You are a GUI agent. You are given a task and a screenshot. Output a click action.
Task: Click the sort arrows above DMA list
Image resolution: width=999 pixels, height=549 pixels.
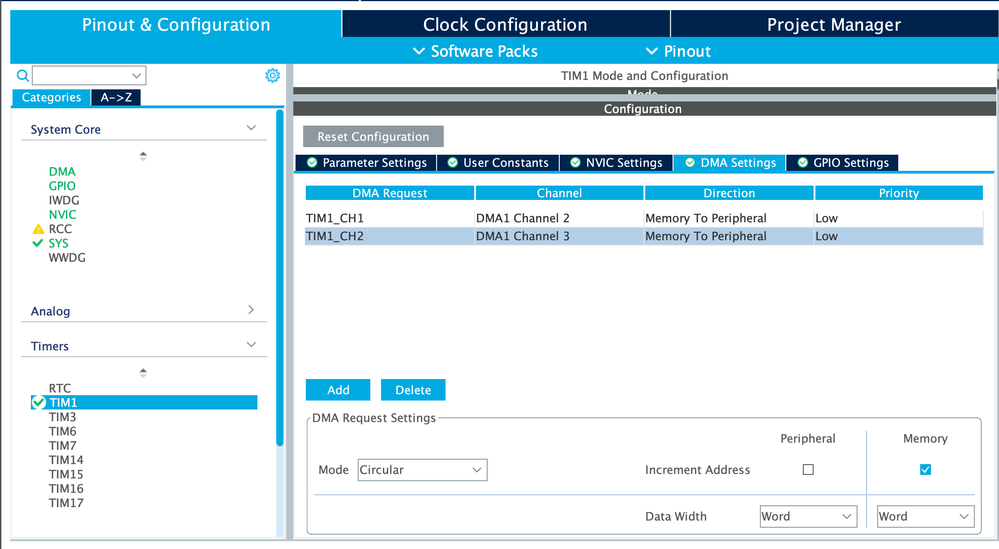pyautogui.click(x=143, y=155)
